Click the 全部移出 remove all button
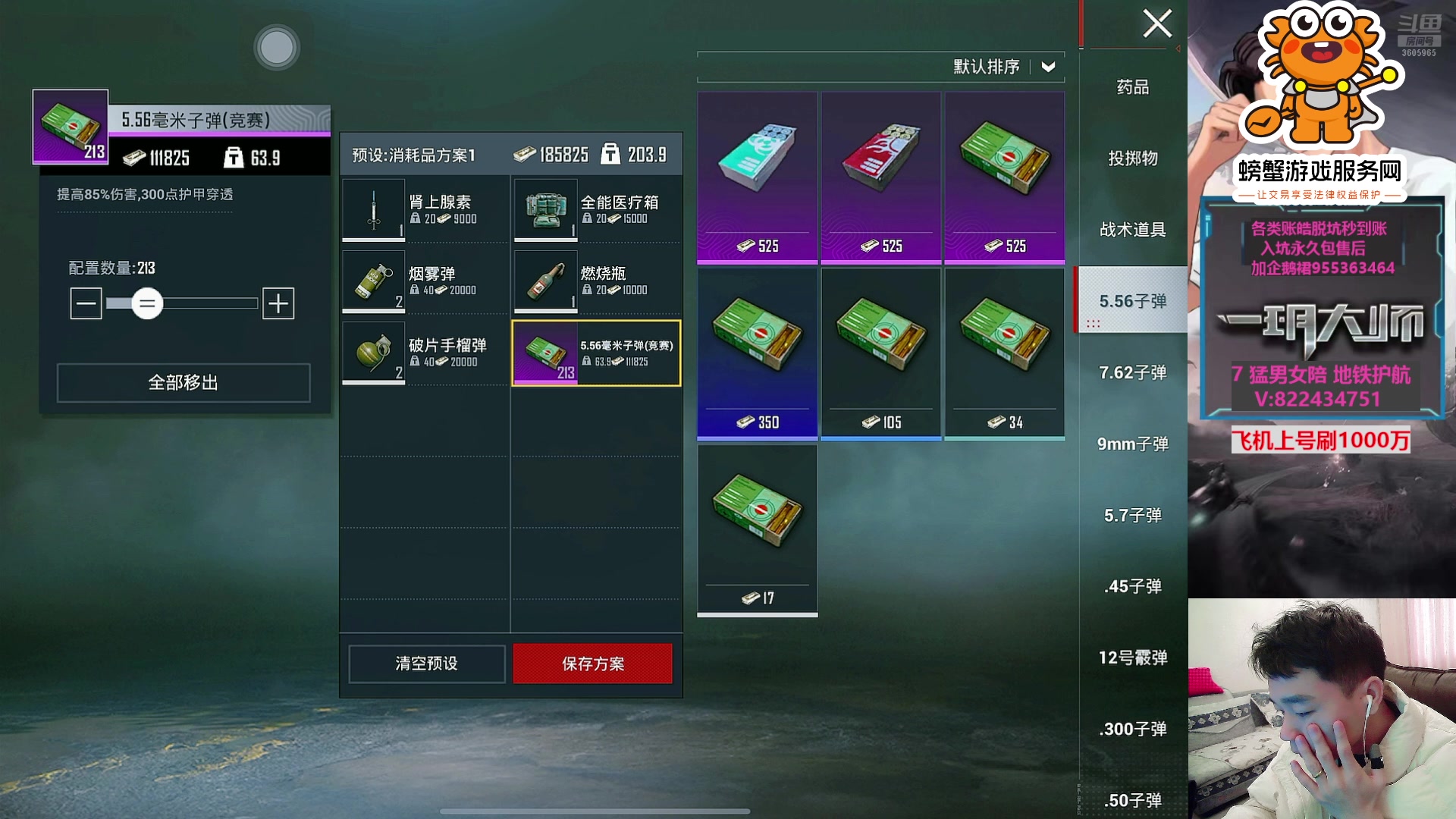 tap(184, 382)
